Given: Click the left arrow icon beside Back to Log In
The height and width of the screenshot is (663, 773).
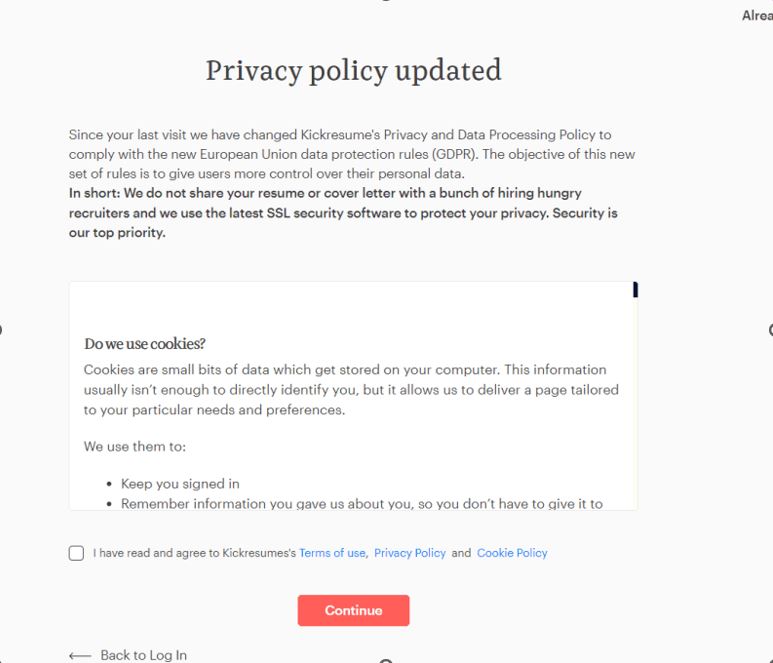Looking at the screenshot, I should [80, 656].
